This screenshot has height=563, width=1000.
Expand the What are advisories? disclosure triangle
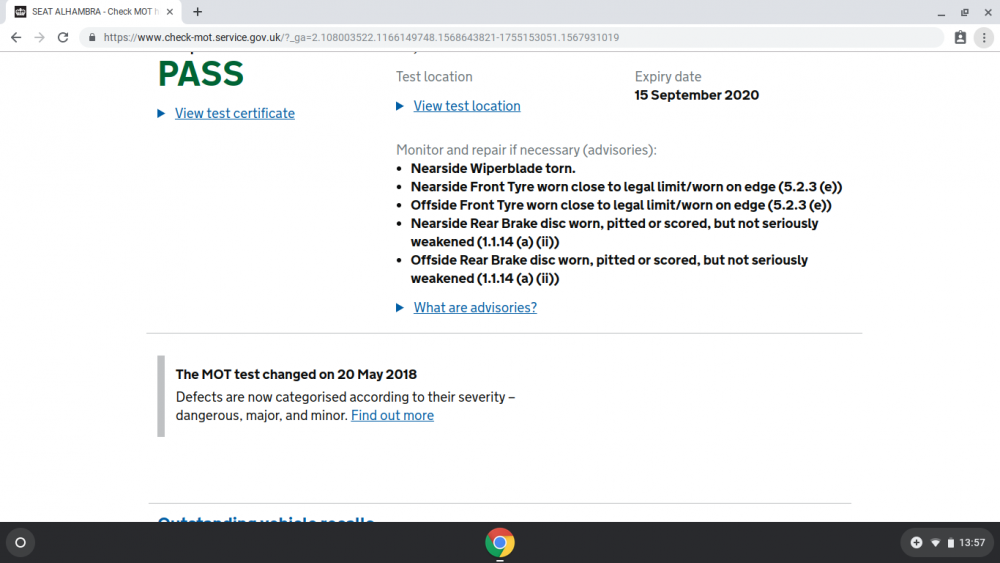(x=400, y=307)
